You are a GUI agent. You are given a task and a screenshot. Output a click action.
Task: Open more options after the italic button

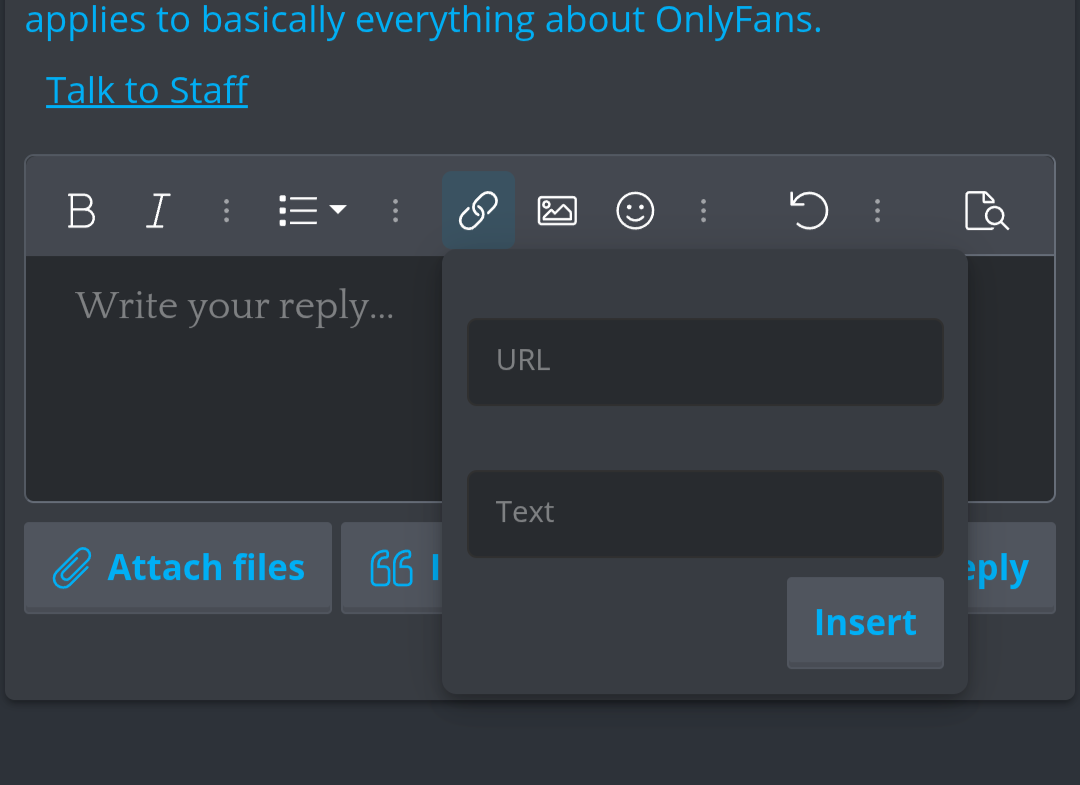(x=227, y=210)
